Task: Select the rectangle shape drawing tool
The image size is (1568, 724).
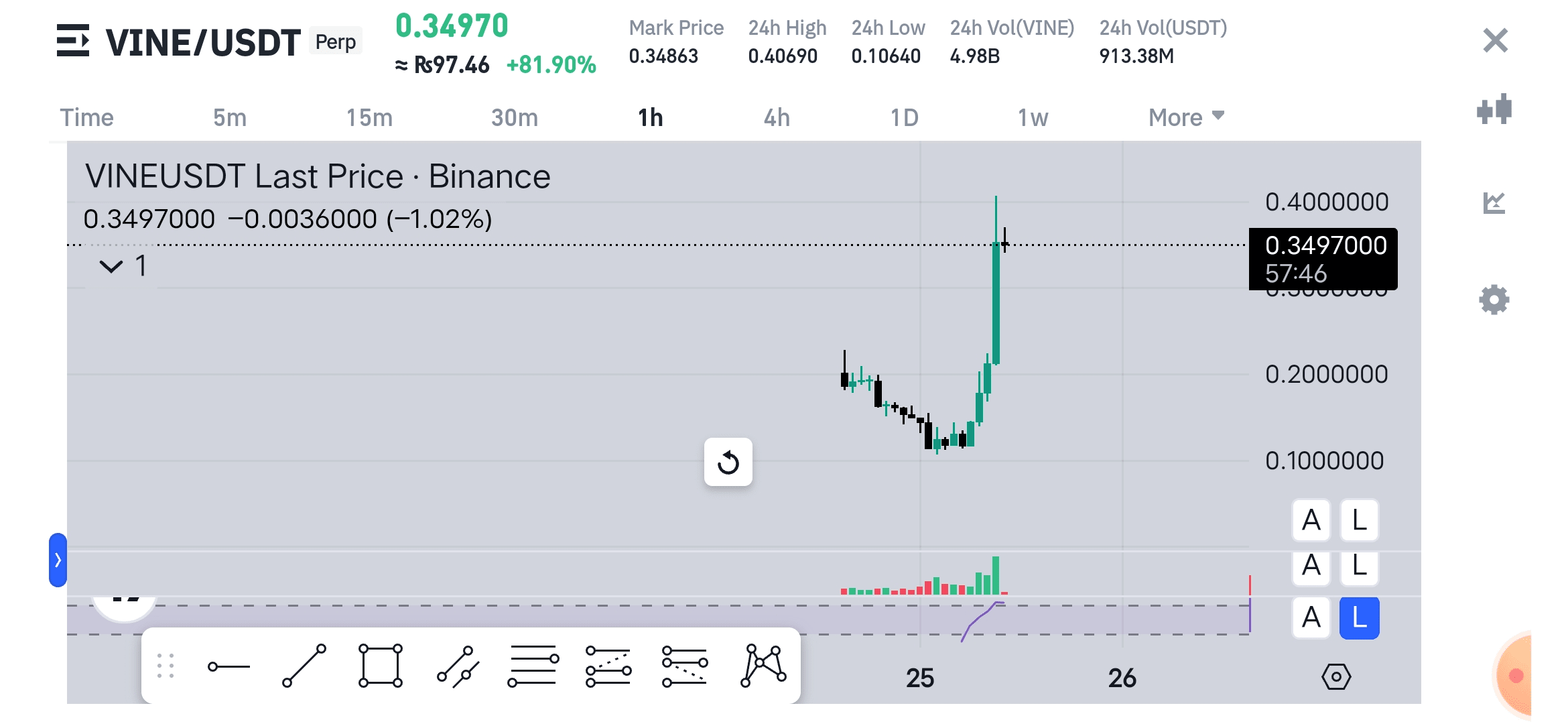Action: click(x=380, y=666)
